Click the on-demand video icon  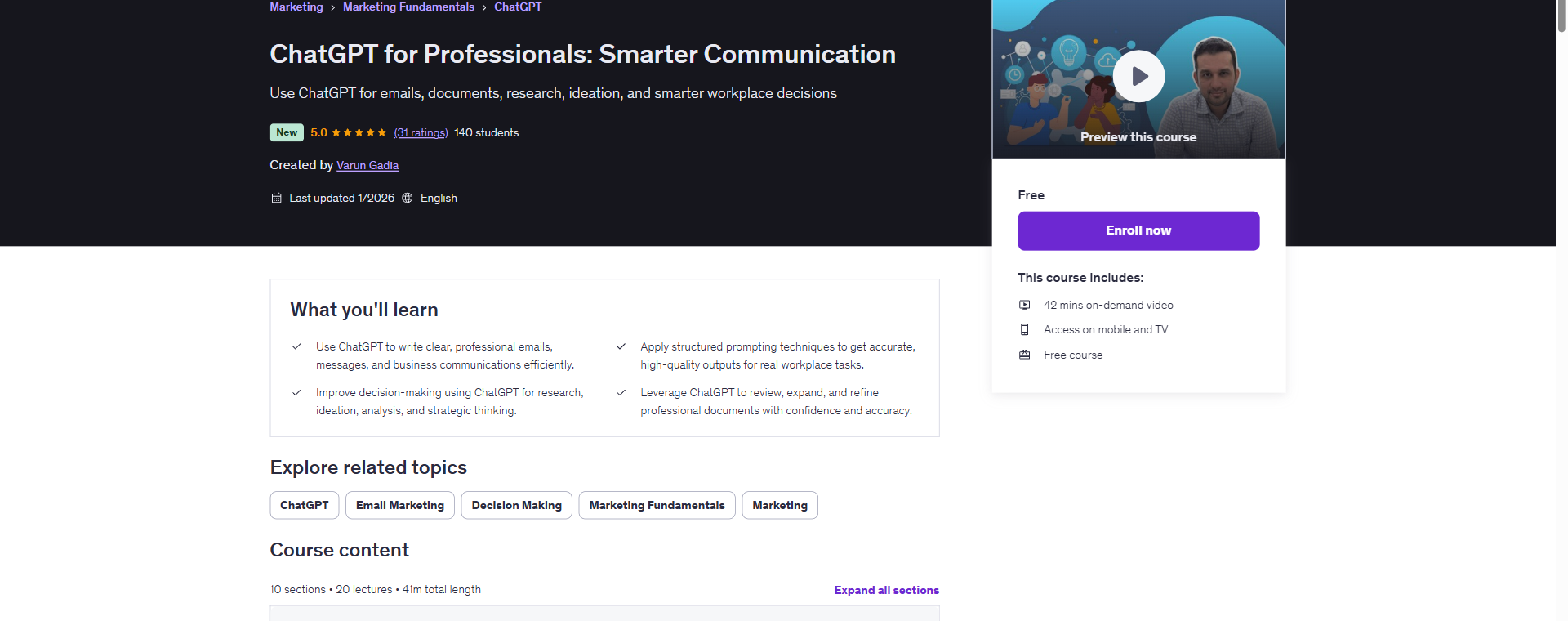point(1024,305)
